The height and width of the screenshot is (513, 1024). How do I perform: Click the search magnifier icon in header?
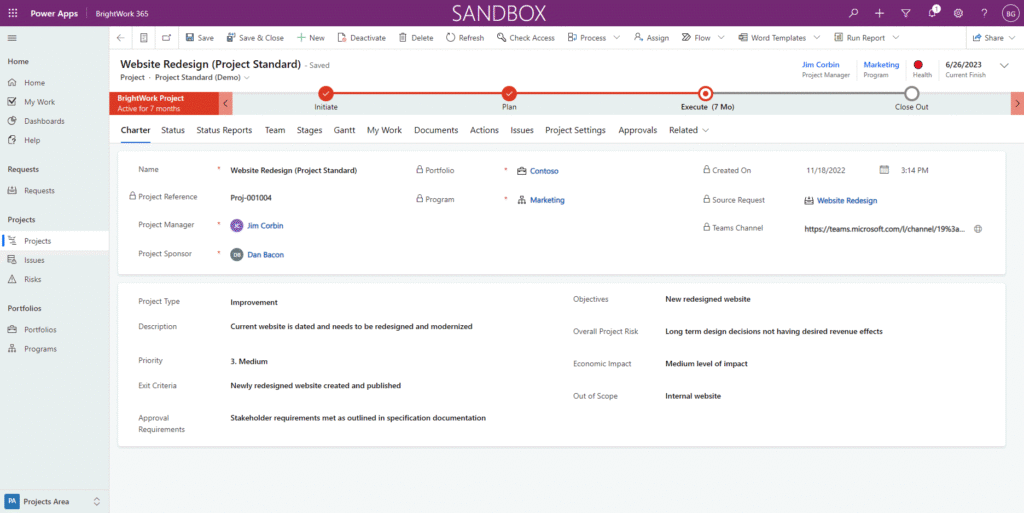tap(853, 13)
